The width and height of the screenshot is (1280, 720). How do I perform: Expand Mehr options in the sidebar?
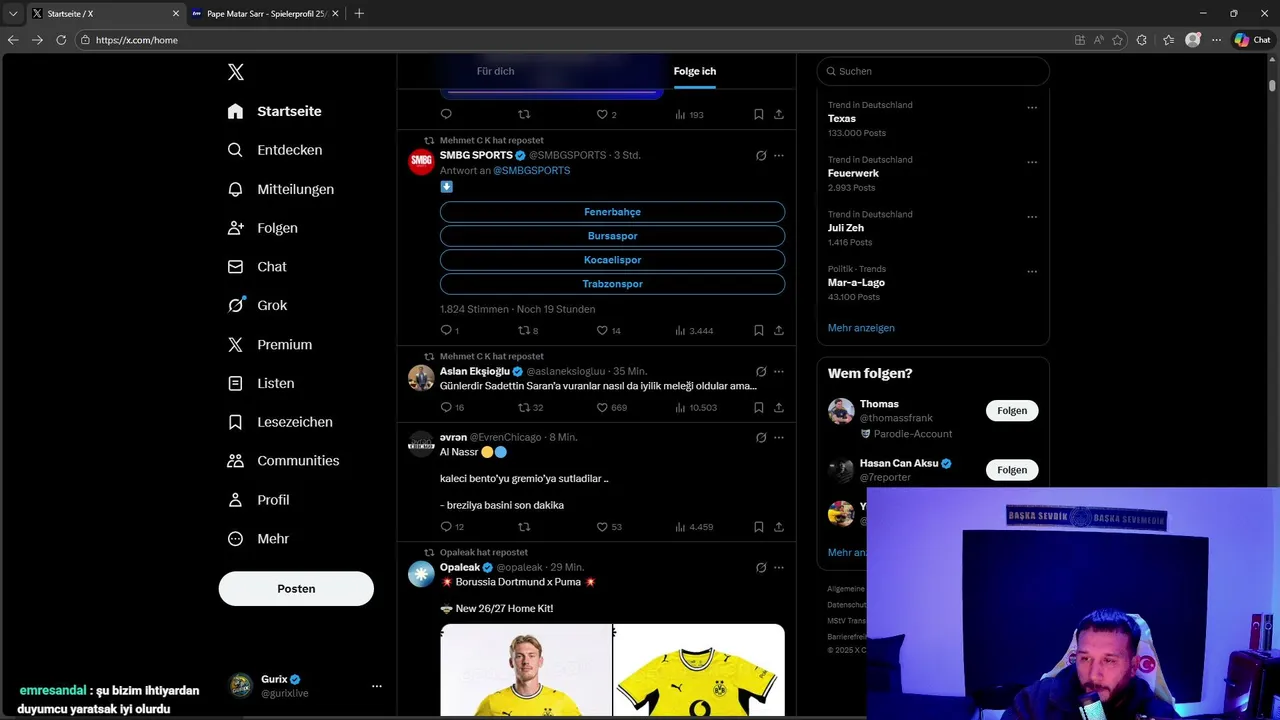click(x=258, y=539)
